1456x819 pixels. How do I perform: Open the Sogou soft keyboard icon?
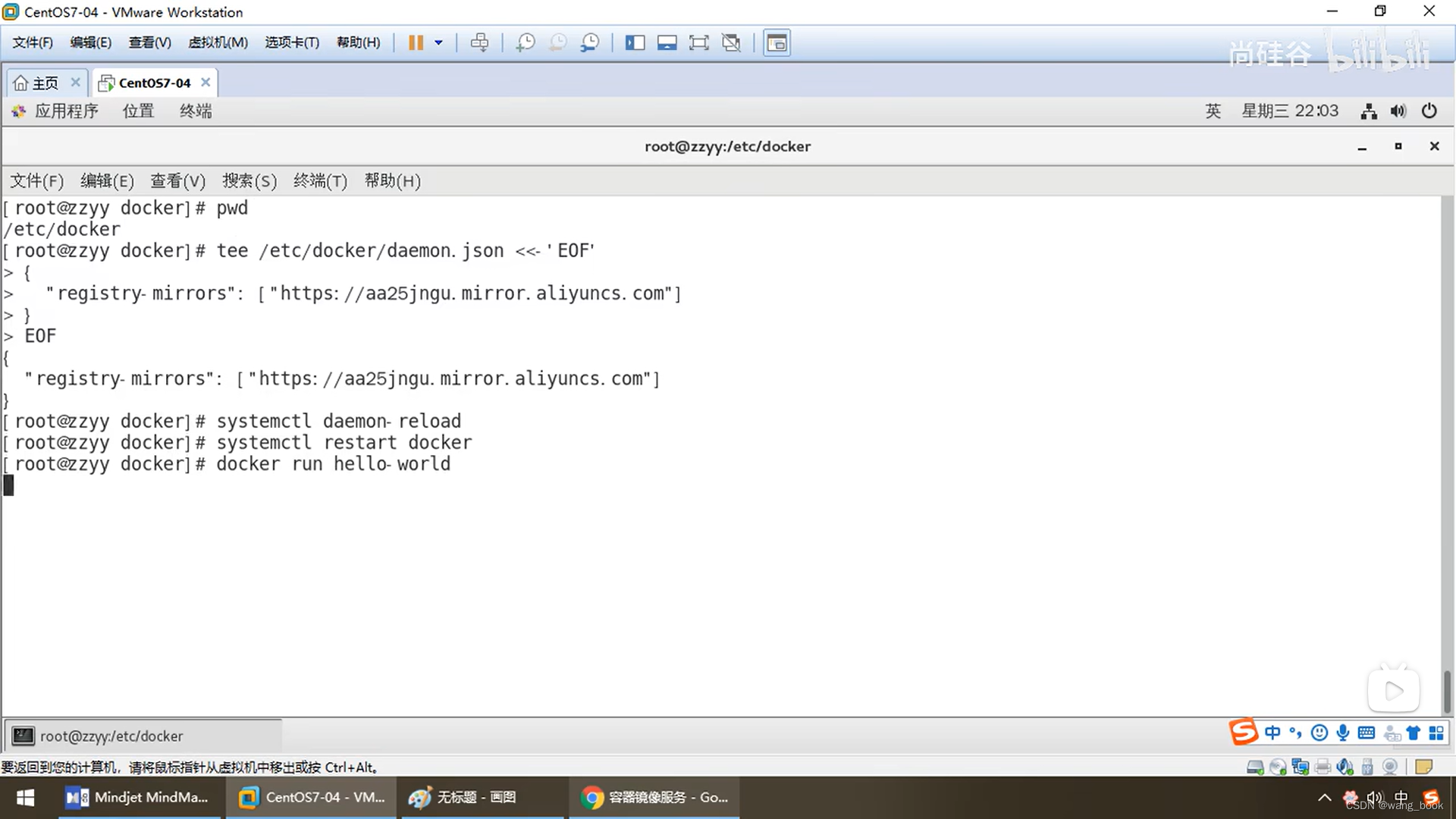pyautogui.click(x=1367, y=733)
